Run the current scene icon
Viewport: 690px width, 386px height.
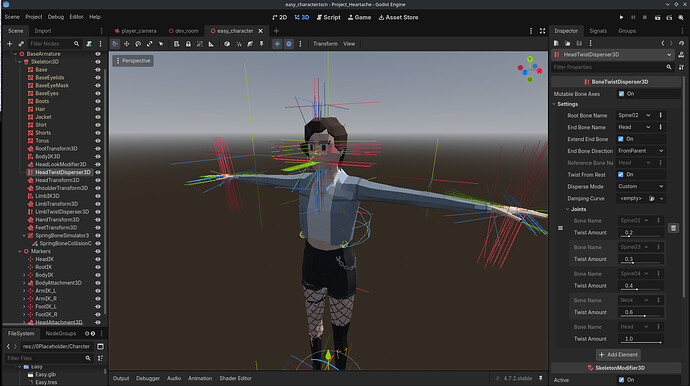pos(657,17)
